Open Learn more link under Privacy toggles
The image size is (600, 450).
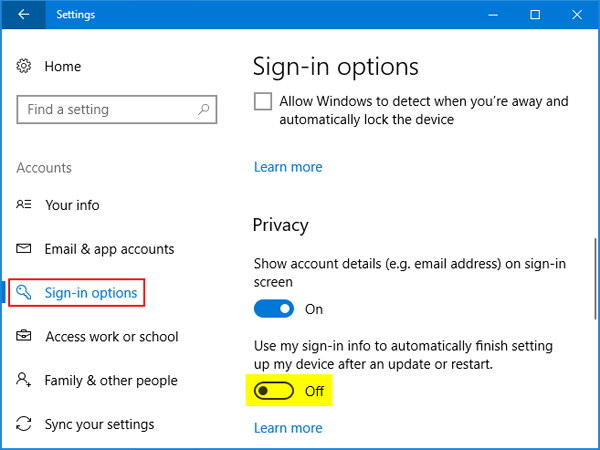coord(288,428)
